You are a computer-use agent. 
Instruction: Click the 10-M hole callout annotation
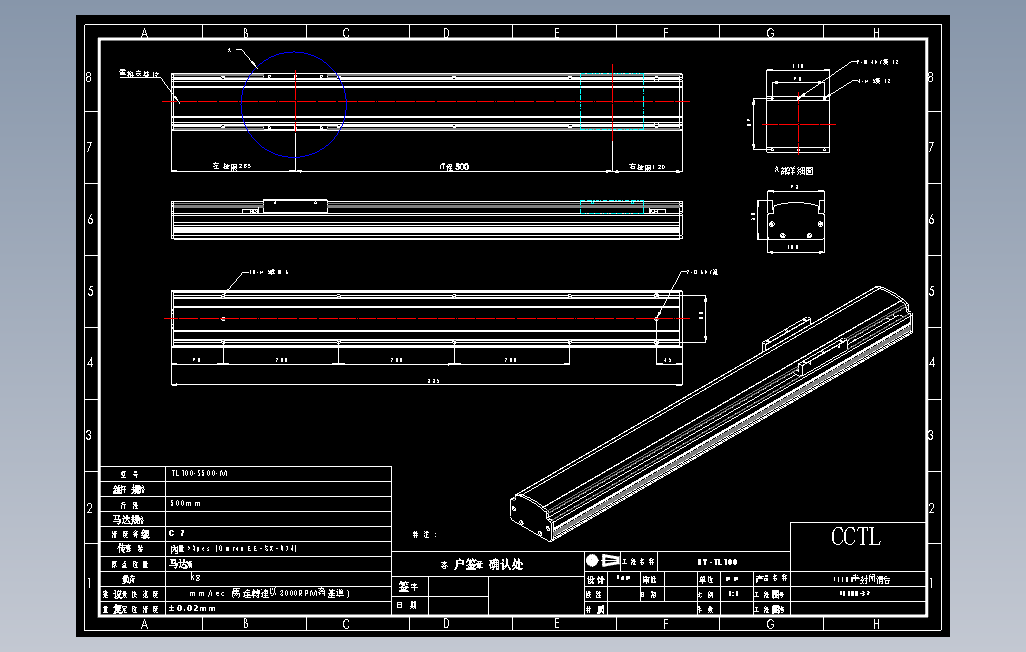(268, 272)
